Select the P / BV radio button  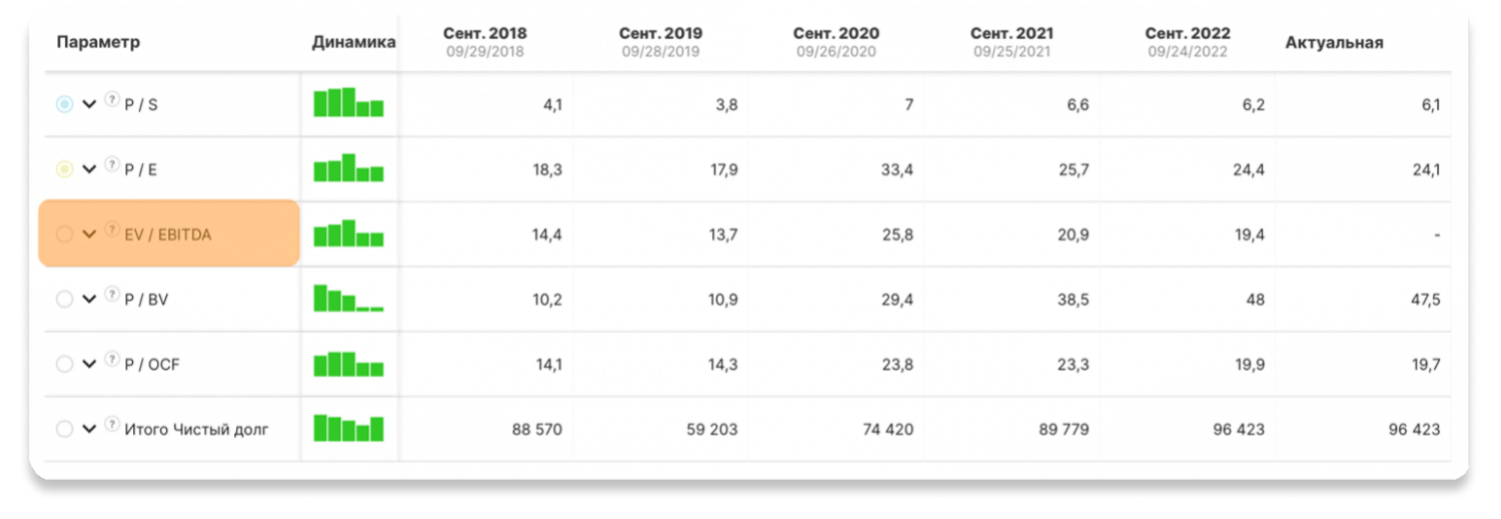65,299
